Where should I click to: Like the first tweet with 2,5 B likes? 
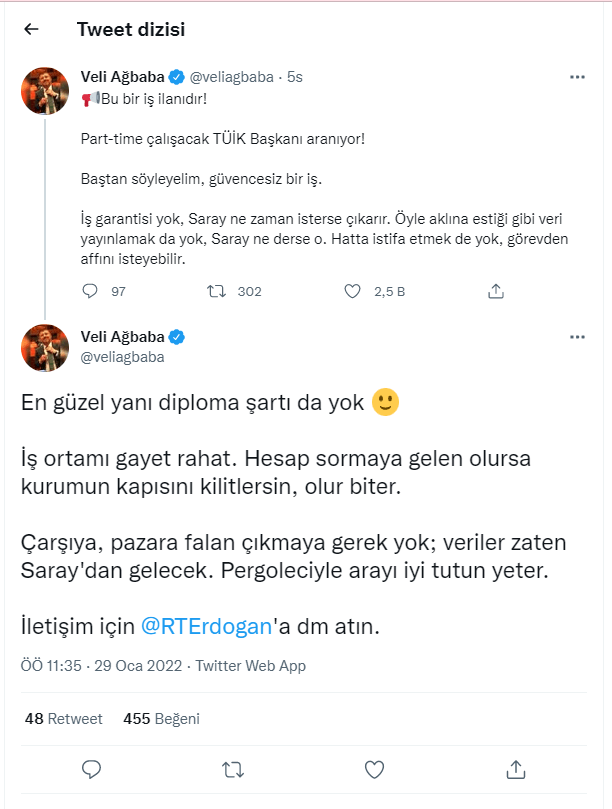coord(352,291)
